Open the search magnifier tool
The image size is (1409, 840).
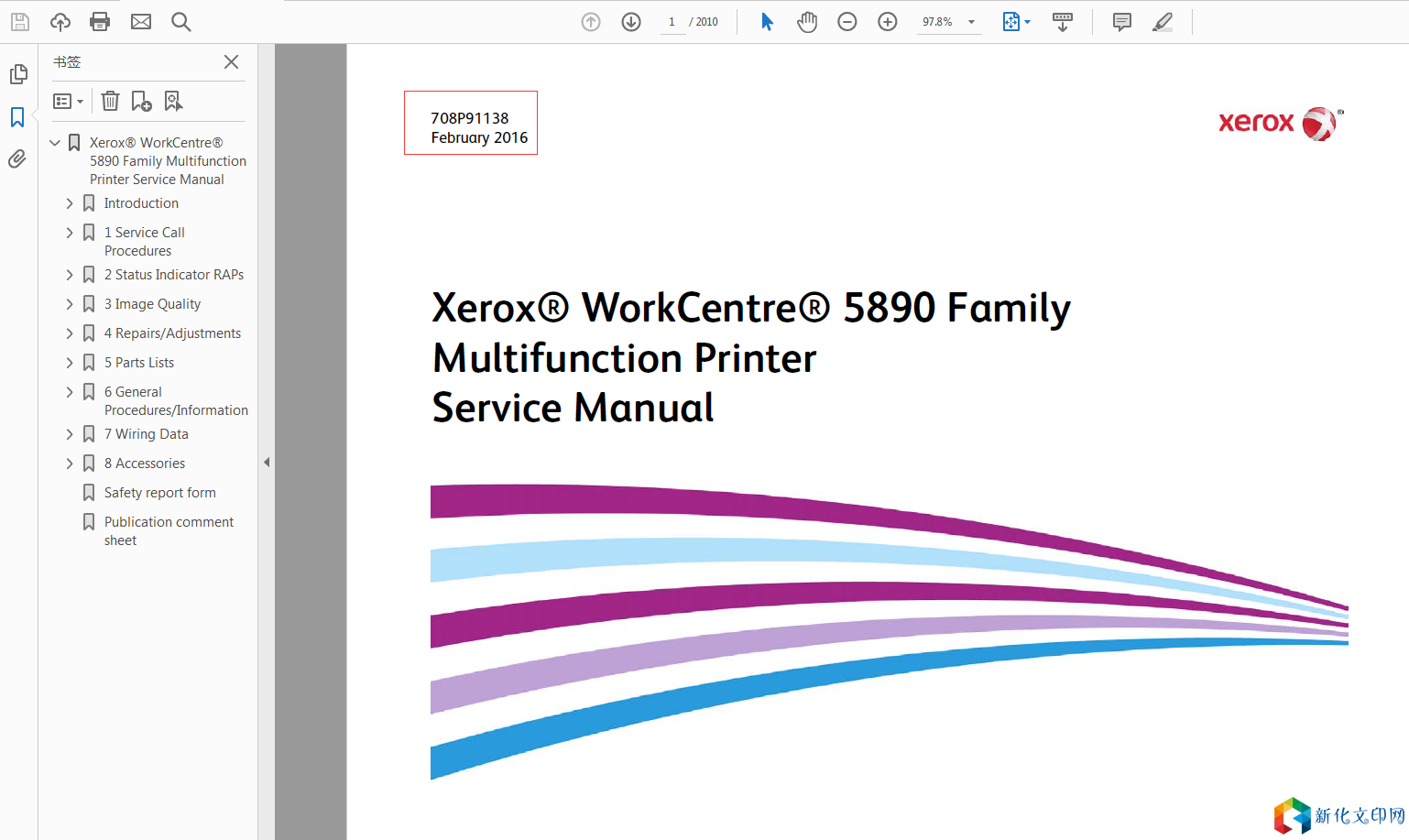[x=181, y=22]
